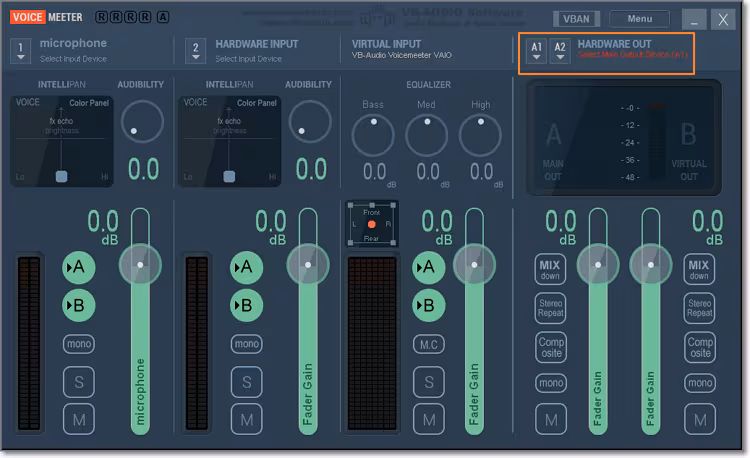
Task: Toggle A bus on Hardware Input 2
Action: 246,267
